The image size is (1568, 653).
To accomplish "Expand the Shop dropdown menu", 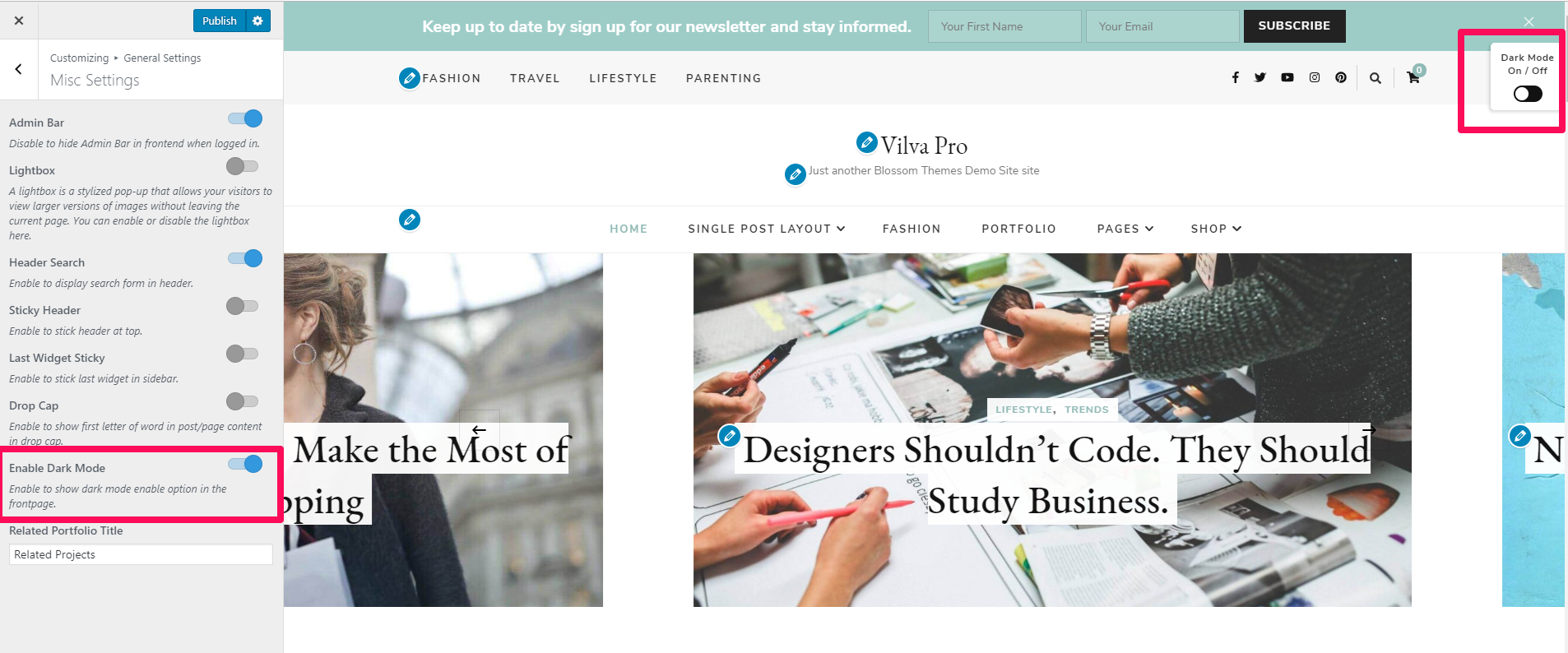I will [x=1216, y=229].
